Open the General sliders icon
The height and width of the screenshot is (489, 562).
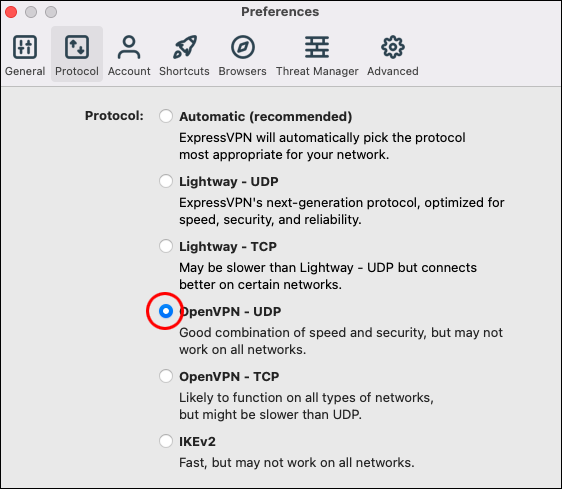25,47
